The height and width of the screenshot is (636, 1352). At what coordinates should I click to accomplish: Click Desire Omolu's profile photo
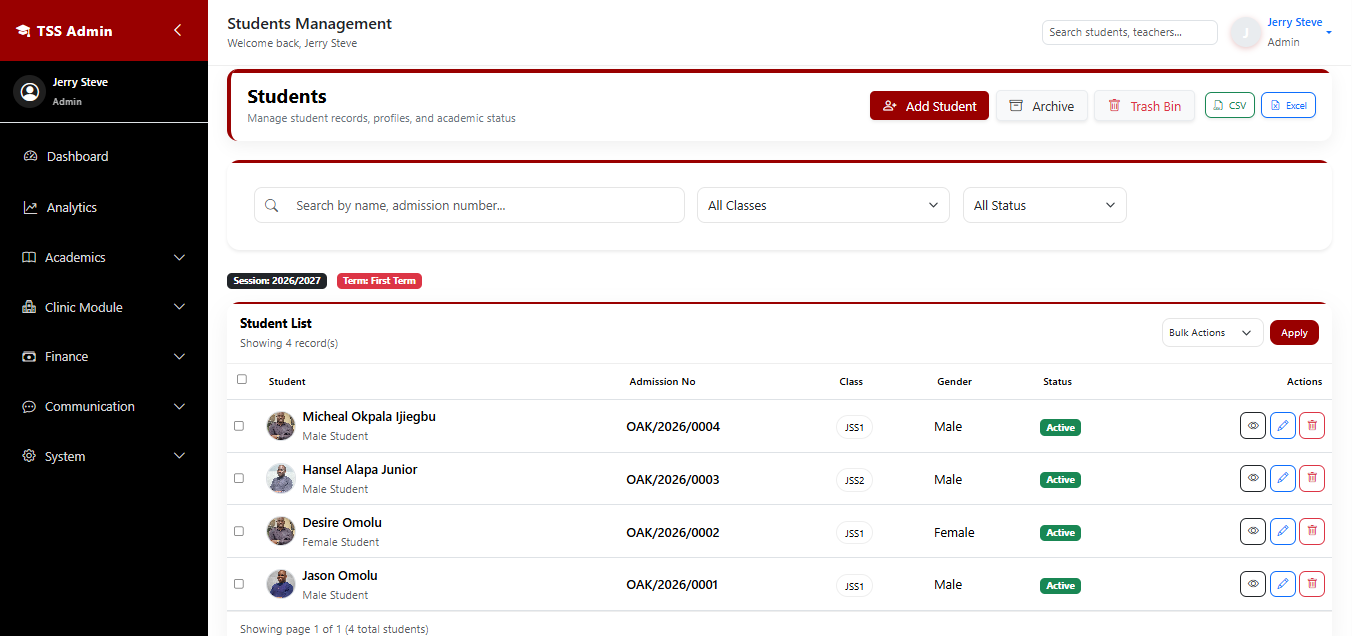click(281, 531)
